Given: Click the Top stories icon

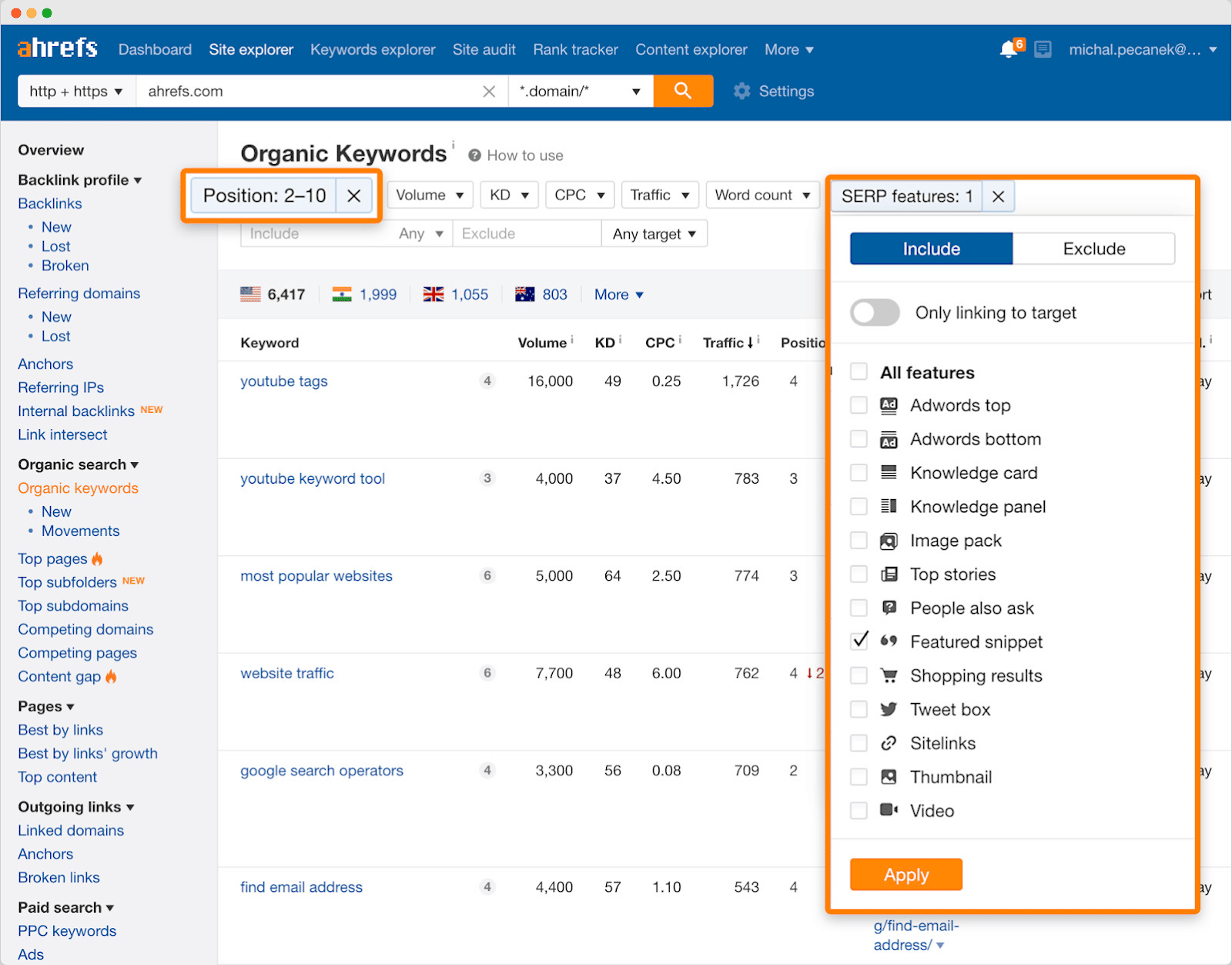Looking at the screenshot, I should pos(889,574).
